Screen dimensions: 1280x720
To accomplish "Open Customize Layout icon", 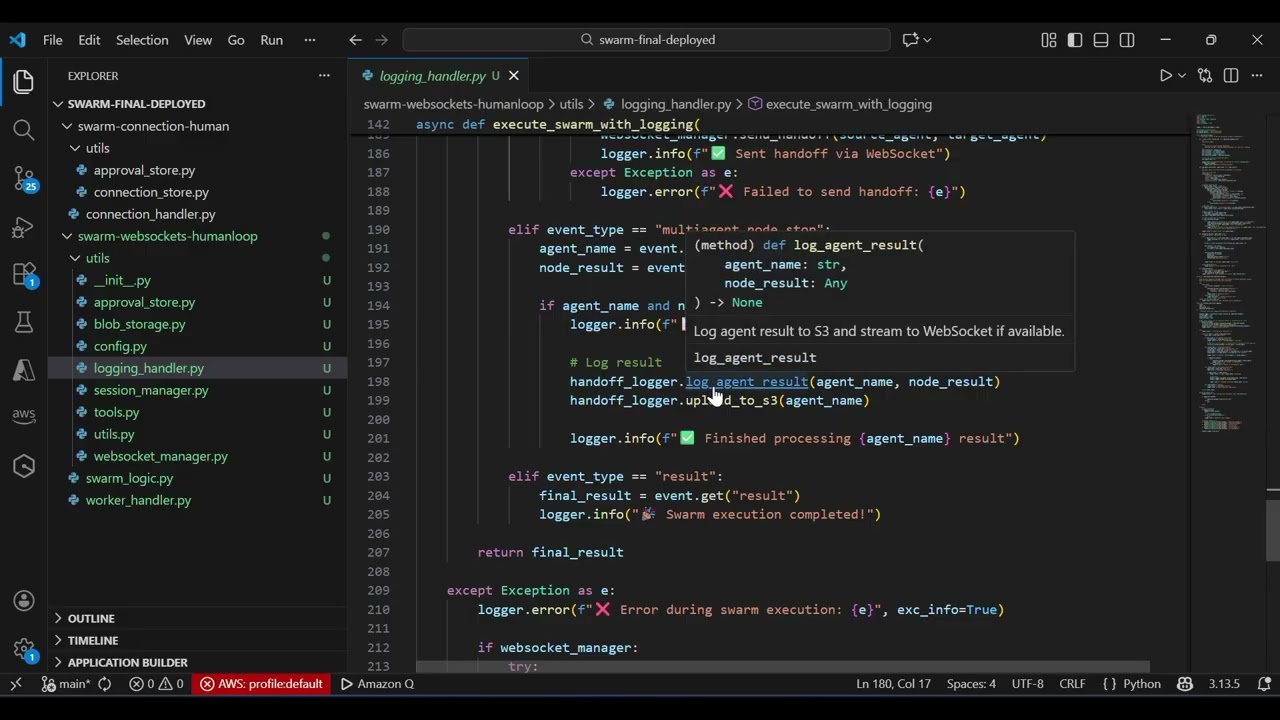I will tap(1049, 40).
